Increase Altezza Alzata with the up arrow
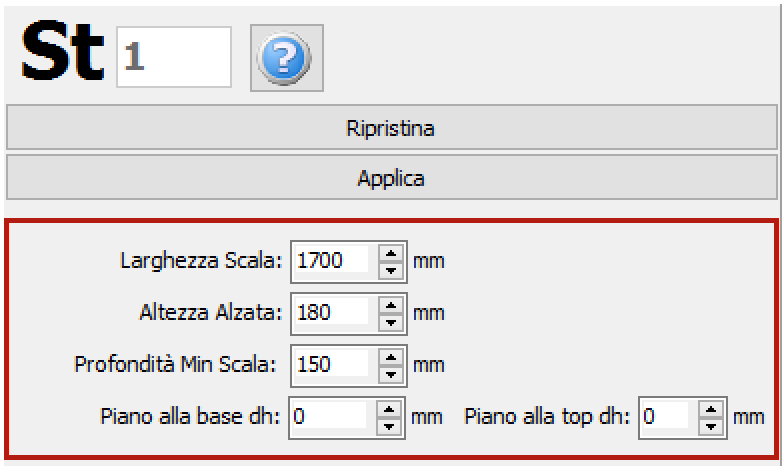 pyautogui.click(x=390, y=305)
